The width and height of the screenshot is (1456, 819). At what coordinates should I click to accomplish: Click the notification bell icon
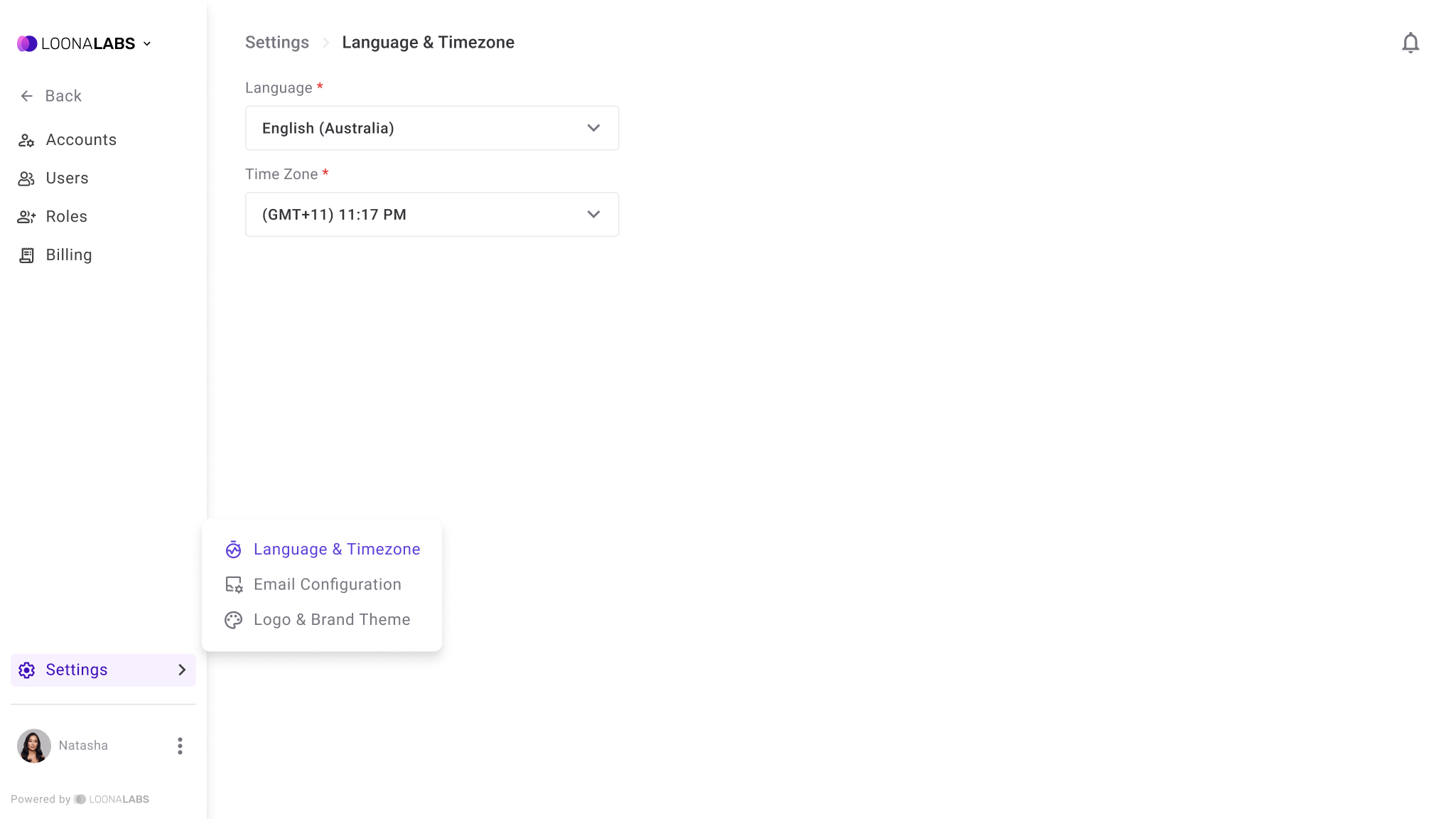pyautogui.click(x=1411, y=42)
